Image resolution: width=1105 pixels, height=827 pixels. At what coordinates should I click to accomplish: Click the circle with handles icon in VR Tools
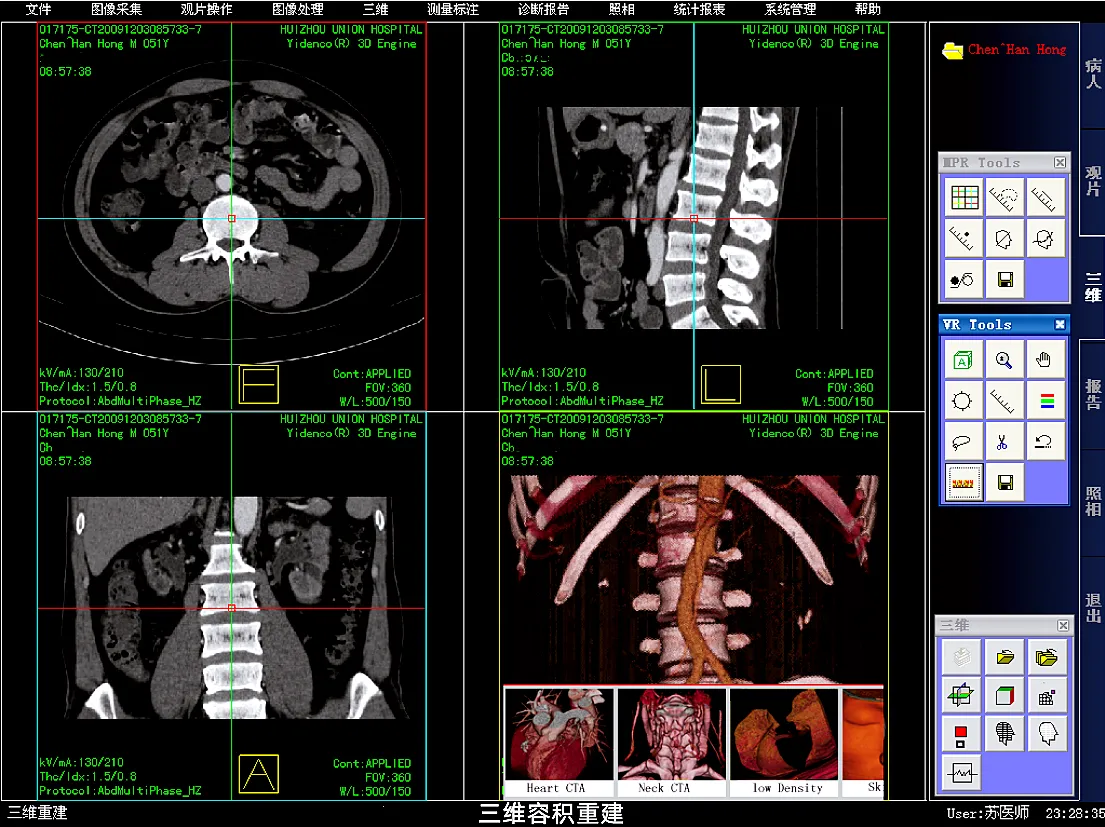click(x=963, y=401)
